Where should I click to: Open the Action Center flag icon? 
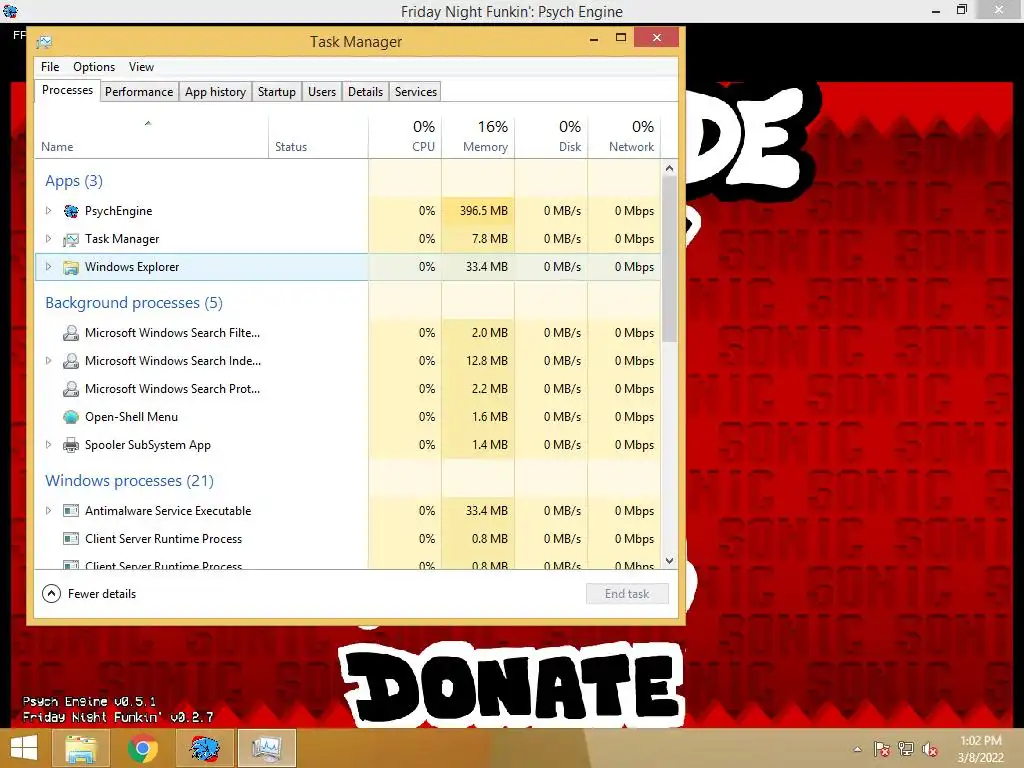point(881,749)
